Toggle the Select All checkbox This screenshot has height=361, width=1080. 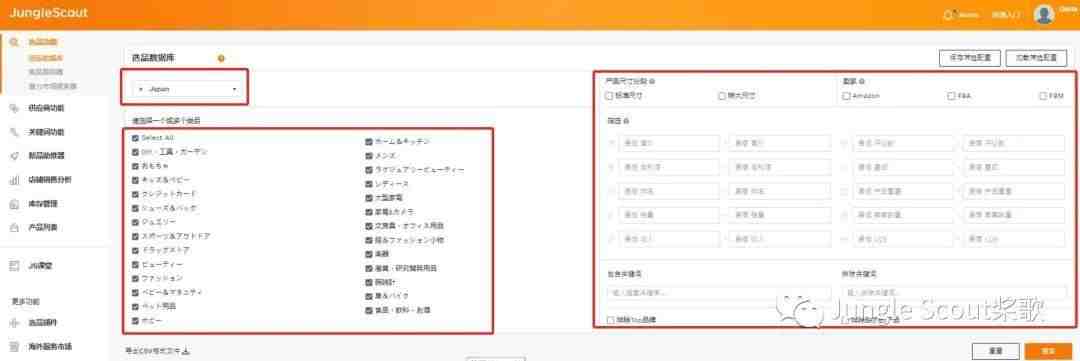tap(136, 138)
